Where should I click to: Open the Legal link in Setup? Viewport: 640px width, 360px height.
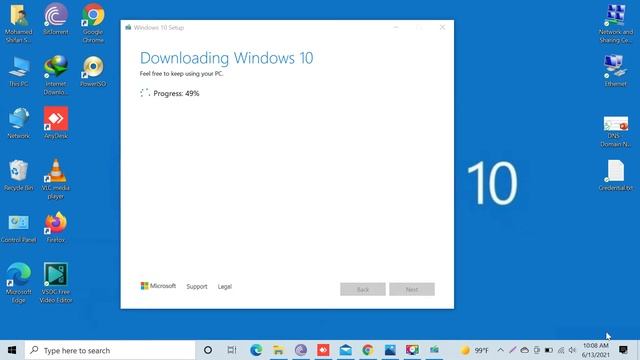[x=224, y=287]
